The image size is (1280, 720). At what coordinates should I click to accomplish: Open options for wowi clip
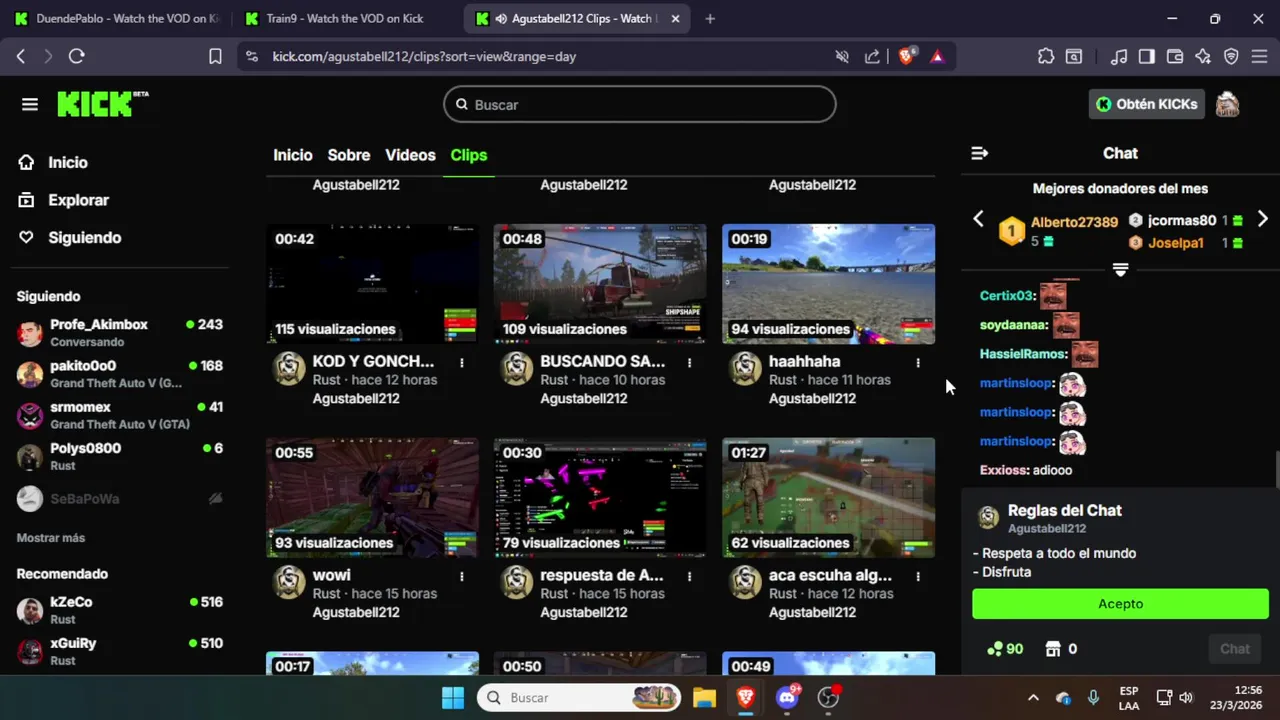[462, 576]
